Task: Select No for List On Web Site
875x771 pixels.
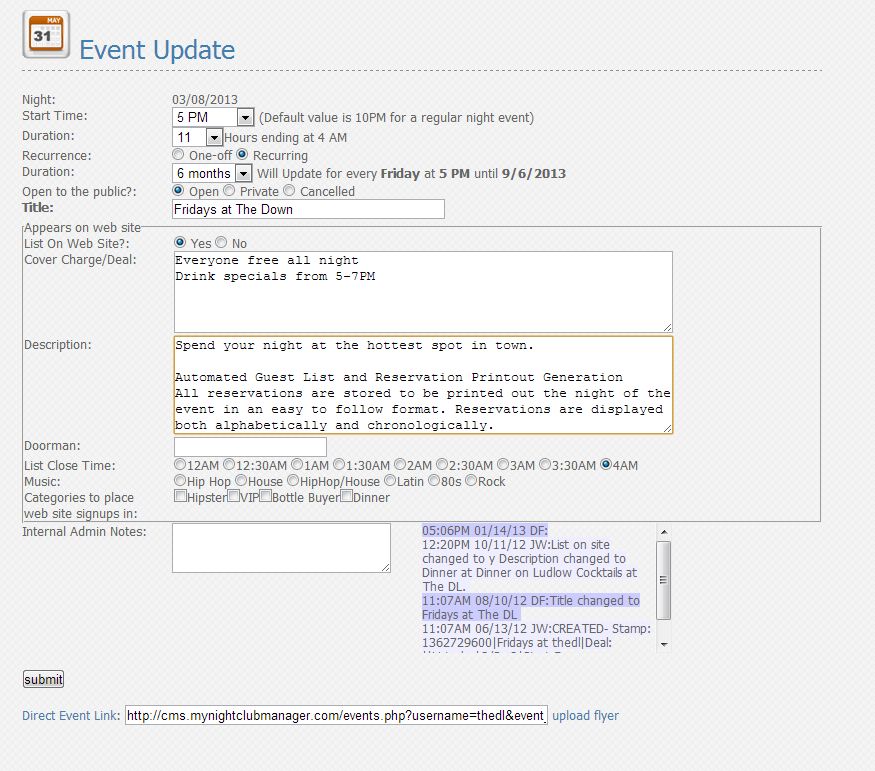Action: click(x=222, y=243)
